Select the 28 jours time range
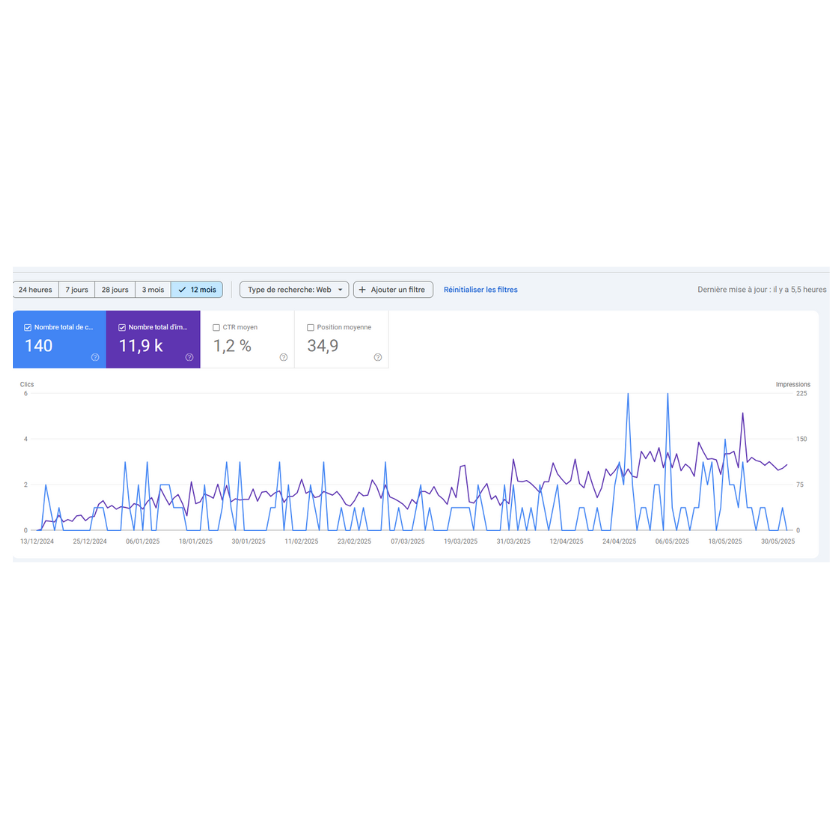The width and height of the screenshot is (840, 840). (x=115, y=289)
